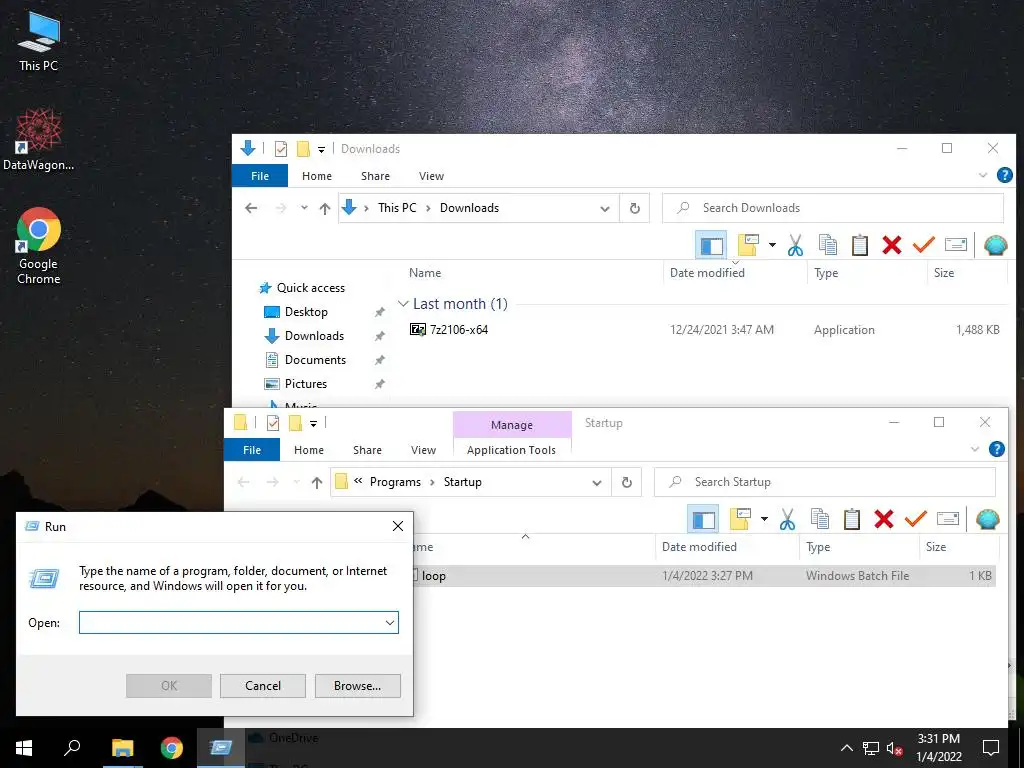Expand address history dropdown in Downloads window

coord(605,209)
